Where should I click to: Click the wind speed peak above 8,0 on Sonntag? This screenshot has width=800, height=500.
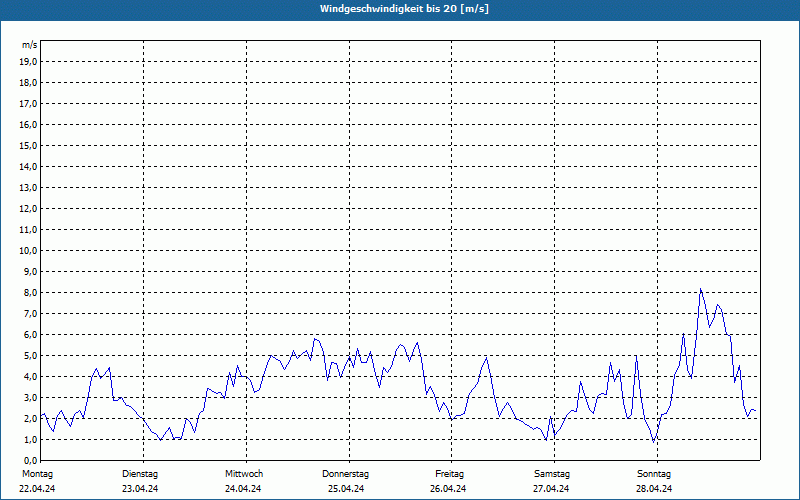pyautogui.click(x=701, y=289)
